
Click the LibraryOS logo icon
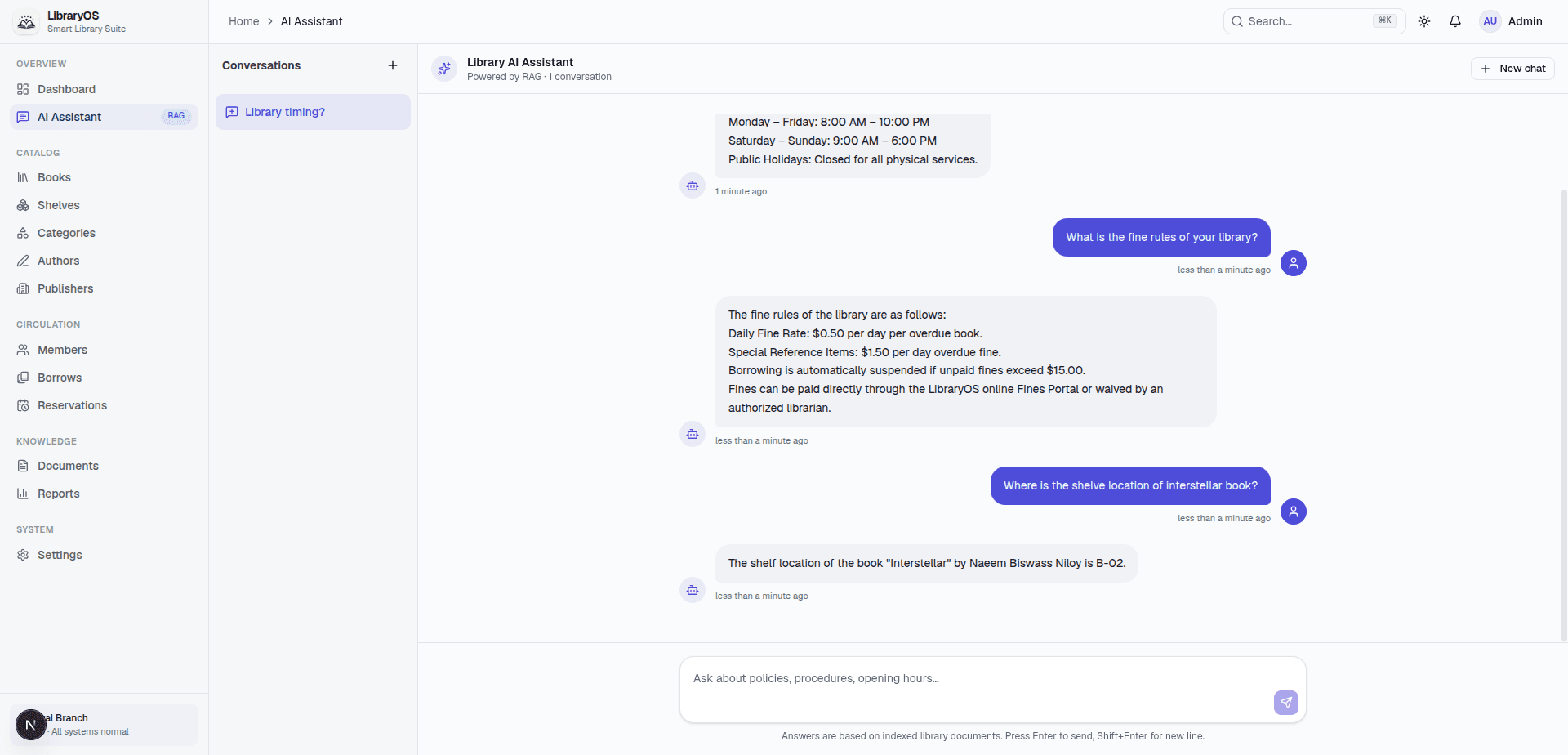(x=26, y=22)
